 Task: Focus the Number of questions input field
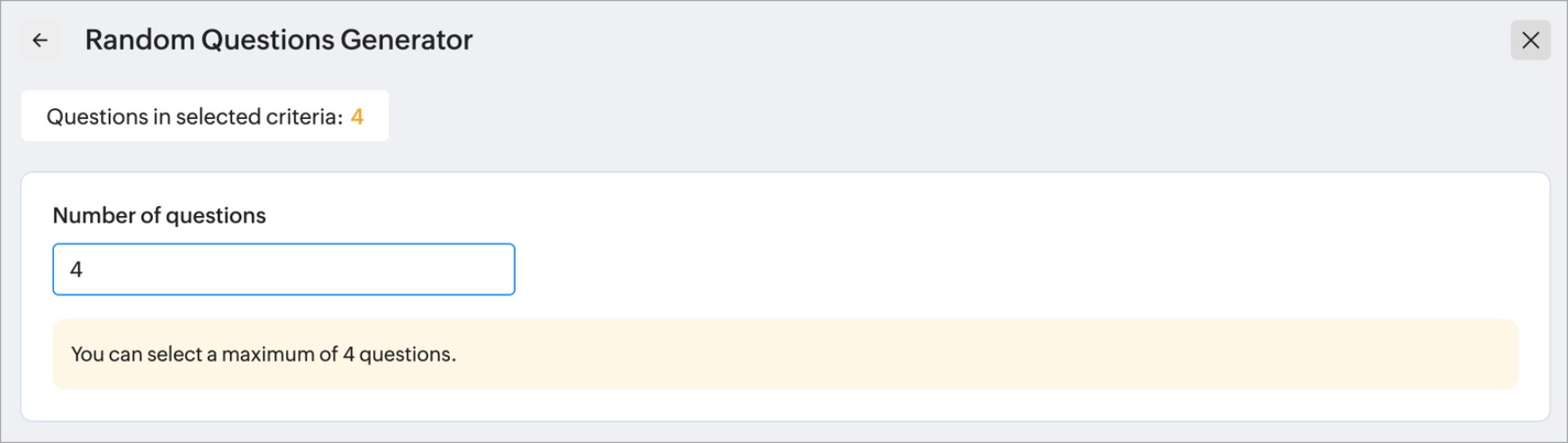(283, 269)
